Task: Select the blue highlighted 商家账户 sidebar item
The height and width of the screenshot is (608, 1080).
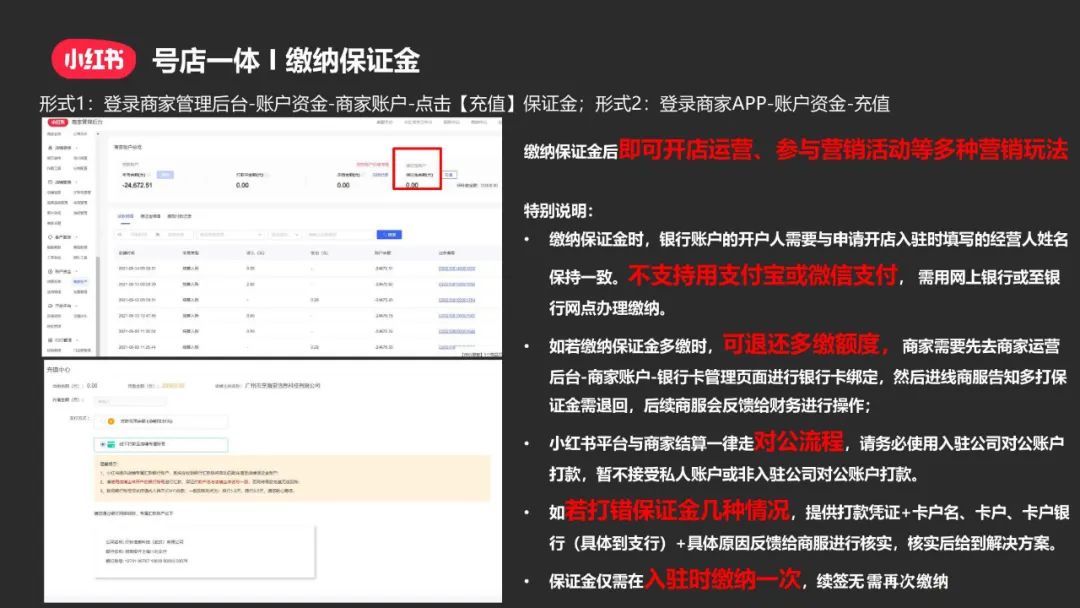Action: 81,282
